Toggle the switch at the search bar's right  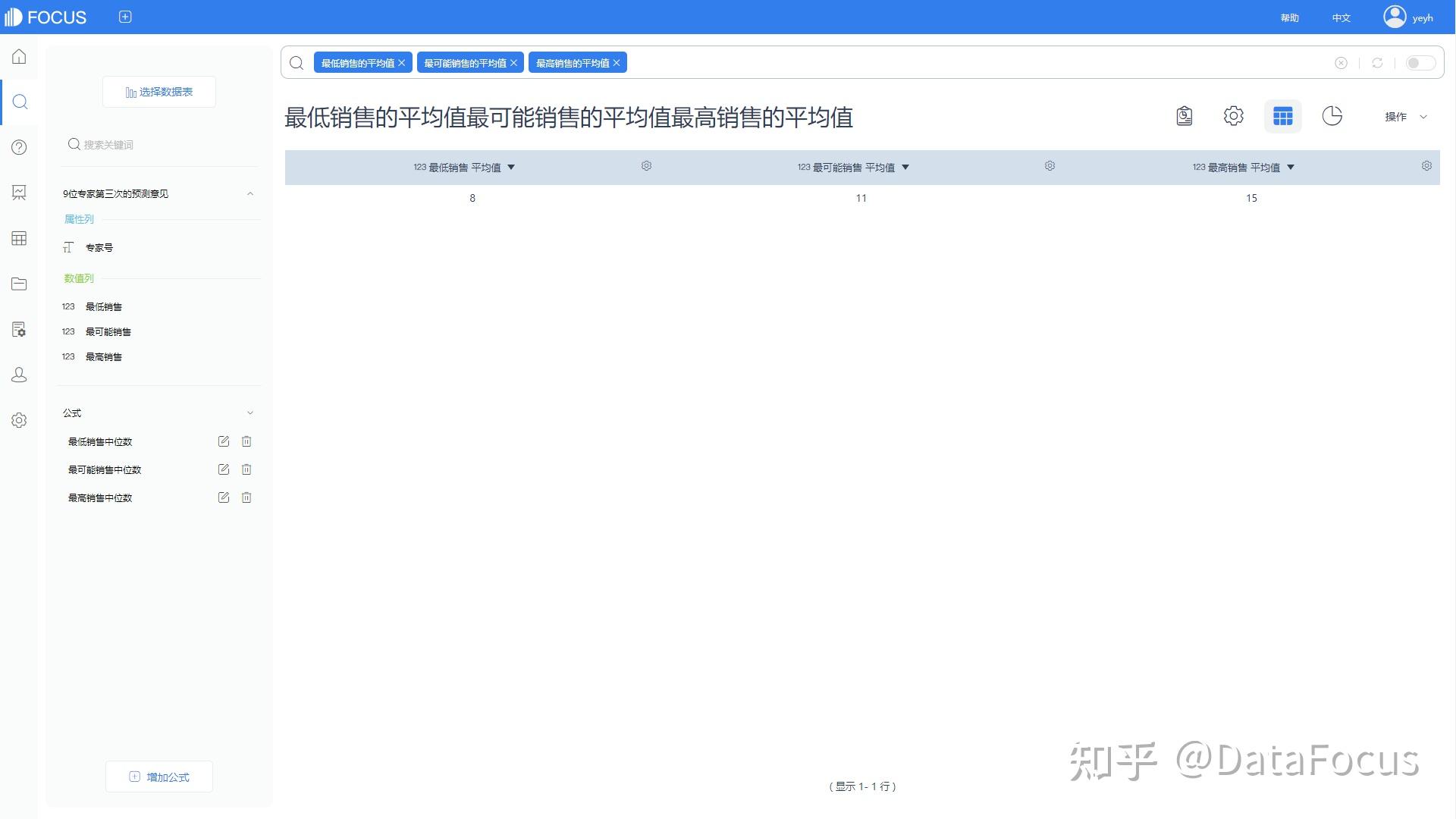(1420, 63)
